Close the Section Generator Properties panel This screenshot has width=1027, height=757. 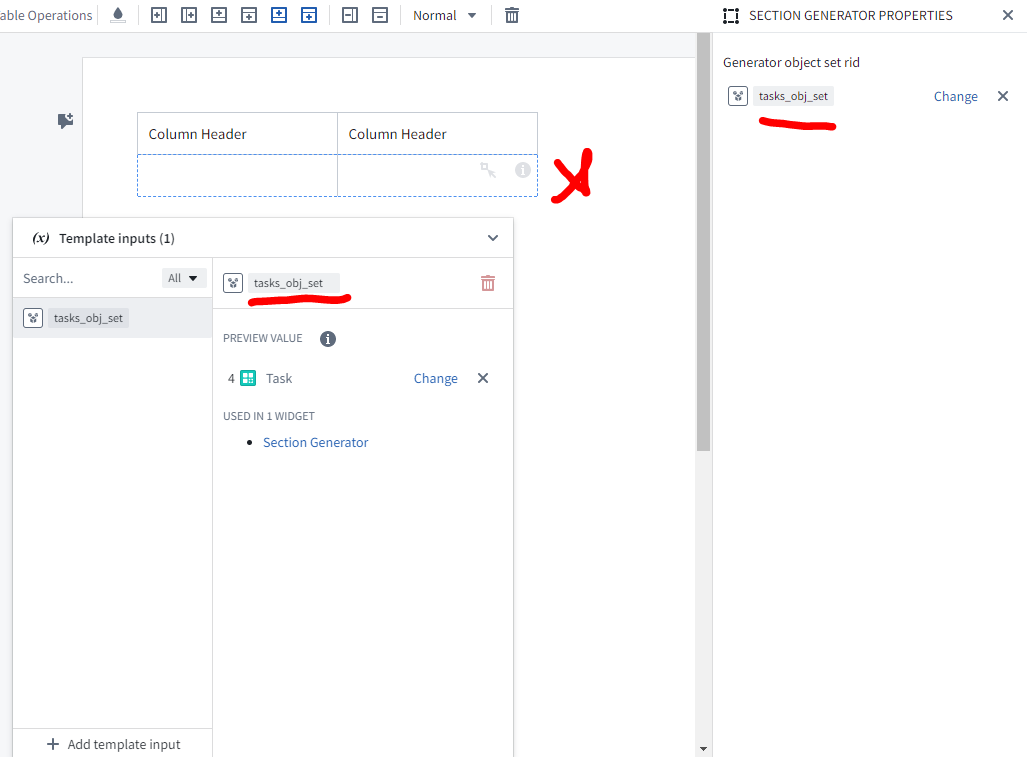(1008, 15)
